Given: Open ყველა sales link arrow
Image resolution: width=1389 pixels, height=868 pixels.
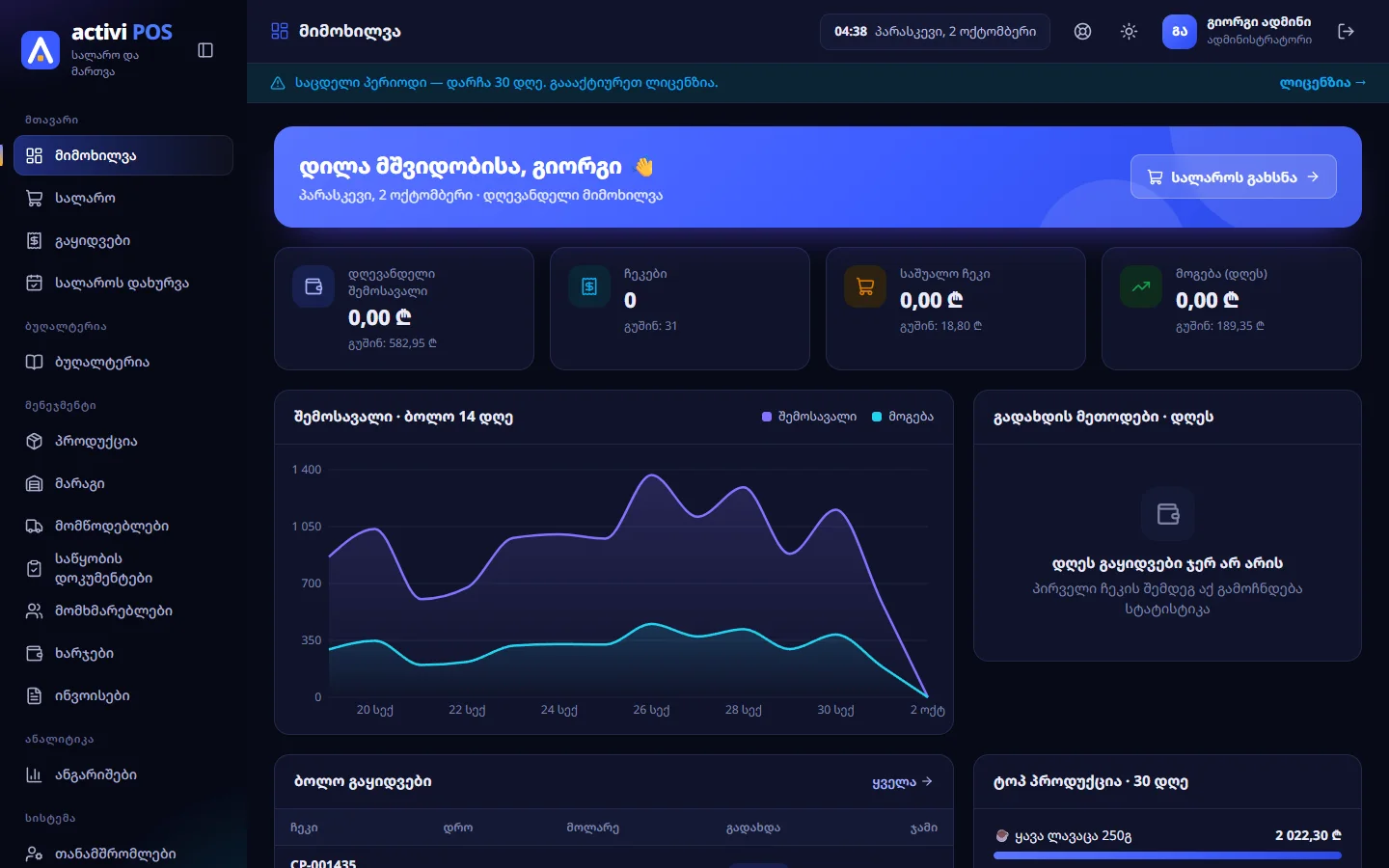Looking at the screenshot, I should coord(902,782).
